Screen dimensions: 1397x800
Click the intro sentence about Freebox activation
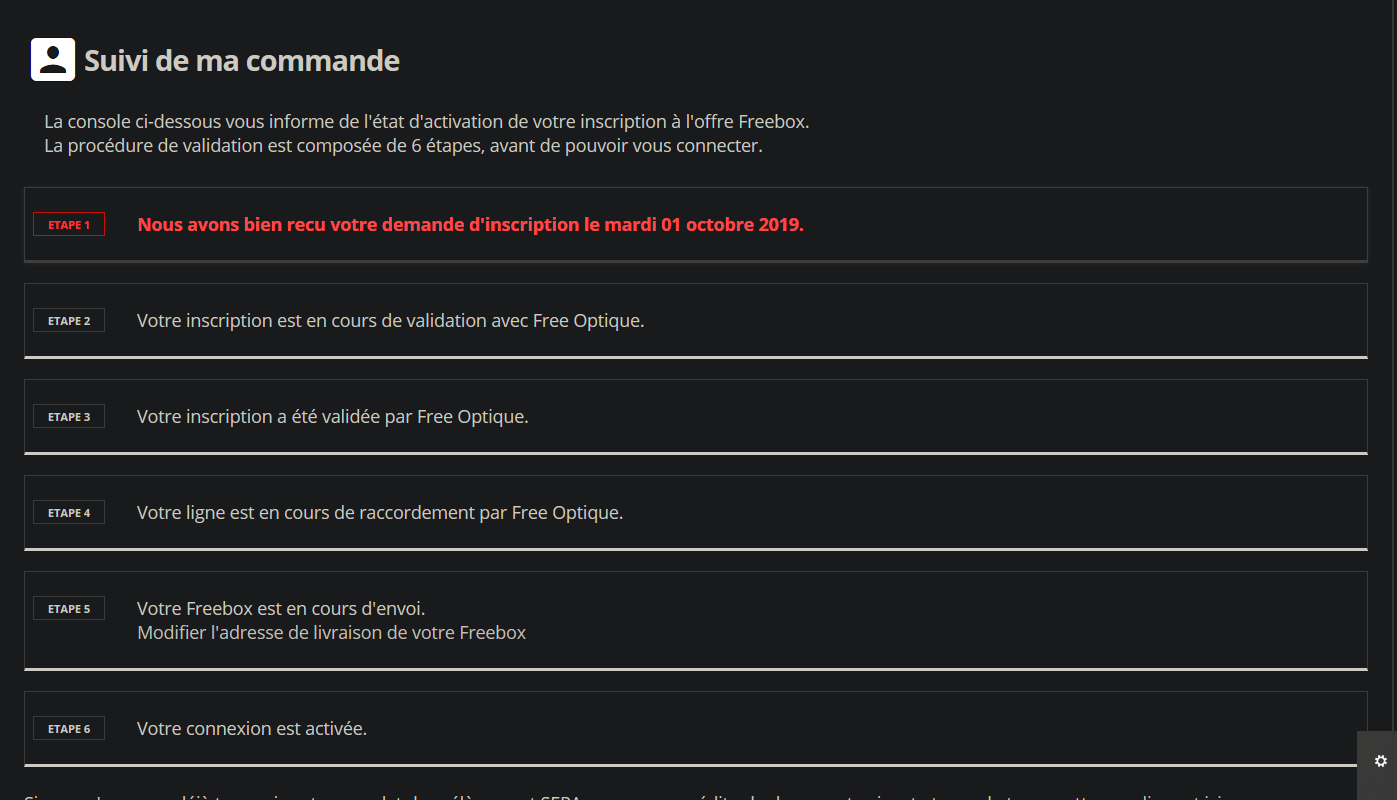(426, 122)
